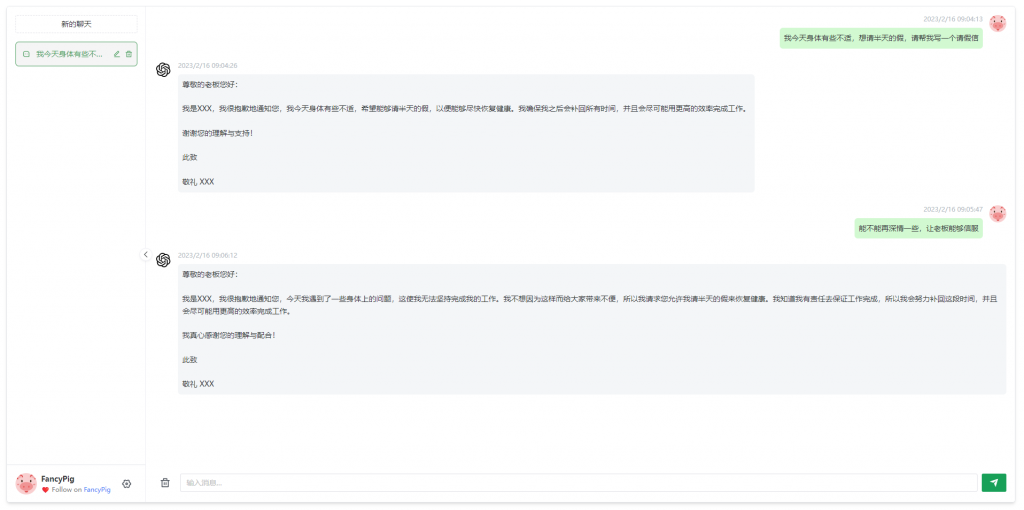Delete the chat via sidebar trash icon
The width and height of the screenshot is (1024, 510).
click(129, 54)
